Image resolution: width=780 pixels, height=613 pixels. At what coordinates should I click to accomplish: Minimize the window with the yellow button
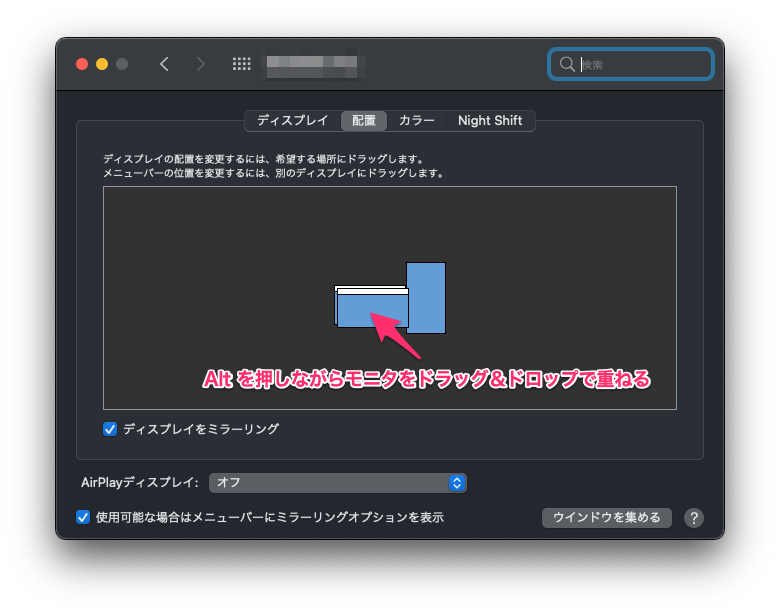tap(102, 64)
